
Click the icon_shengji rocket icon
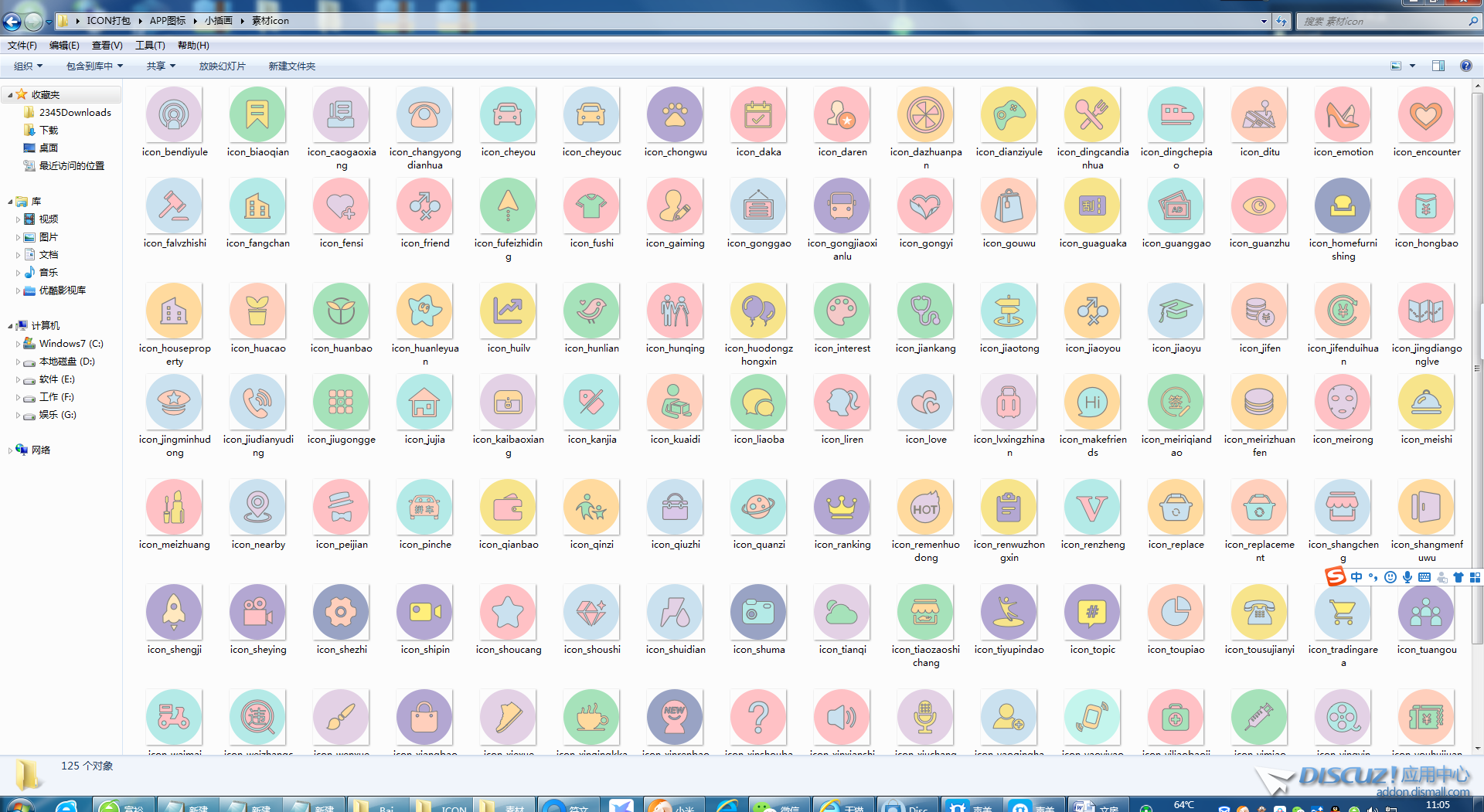point(174,613)
